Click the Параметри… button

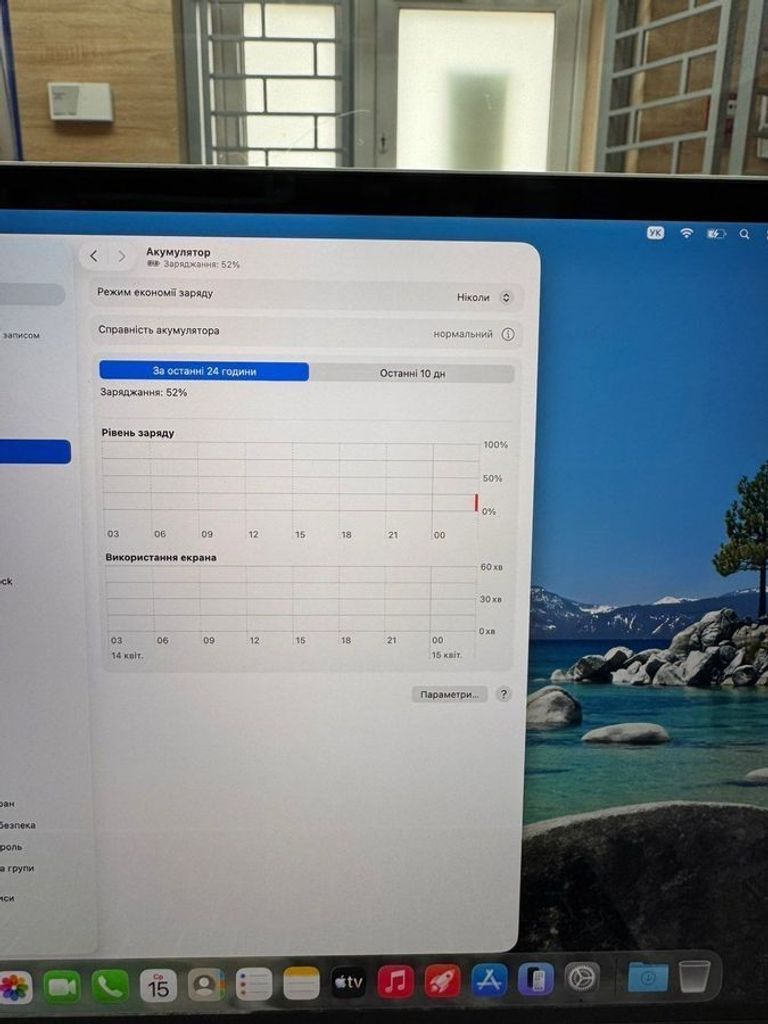[449, 694]
